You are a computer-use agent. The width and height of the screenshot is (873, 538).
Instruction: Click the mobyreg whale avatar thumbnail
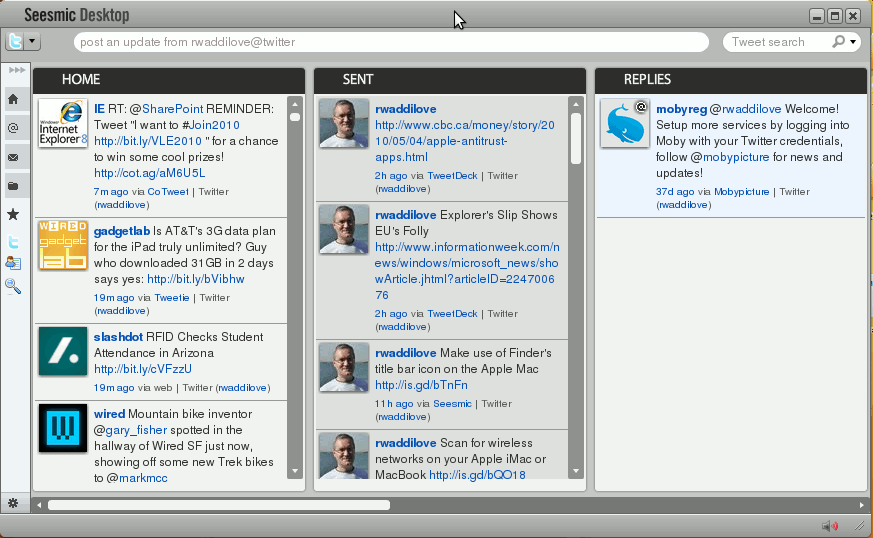625,124
